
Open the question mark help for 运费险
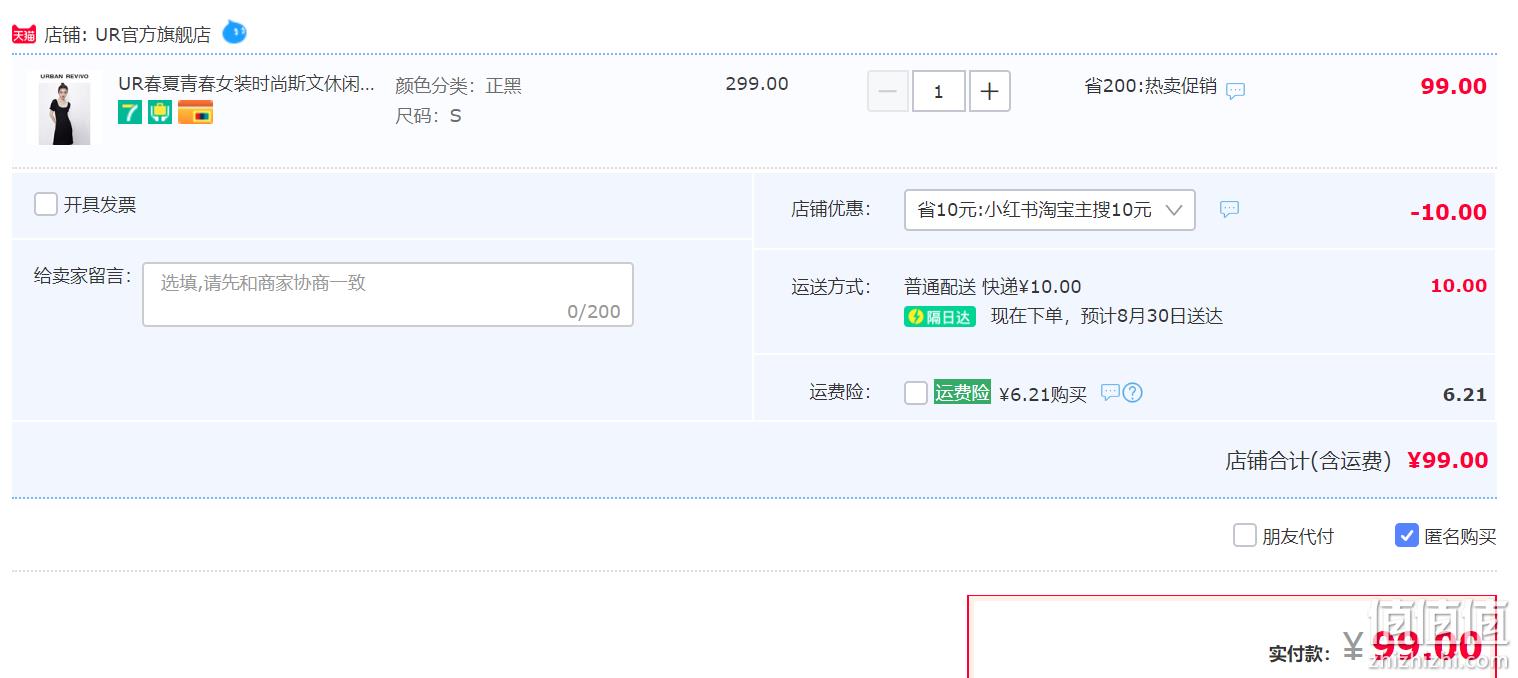tap(1132, 392)
